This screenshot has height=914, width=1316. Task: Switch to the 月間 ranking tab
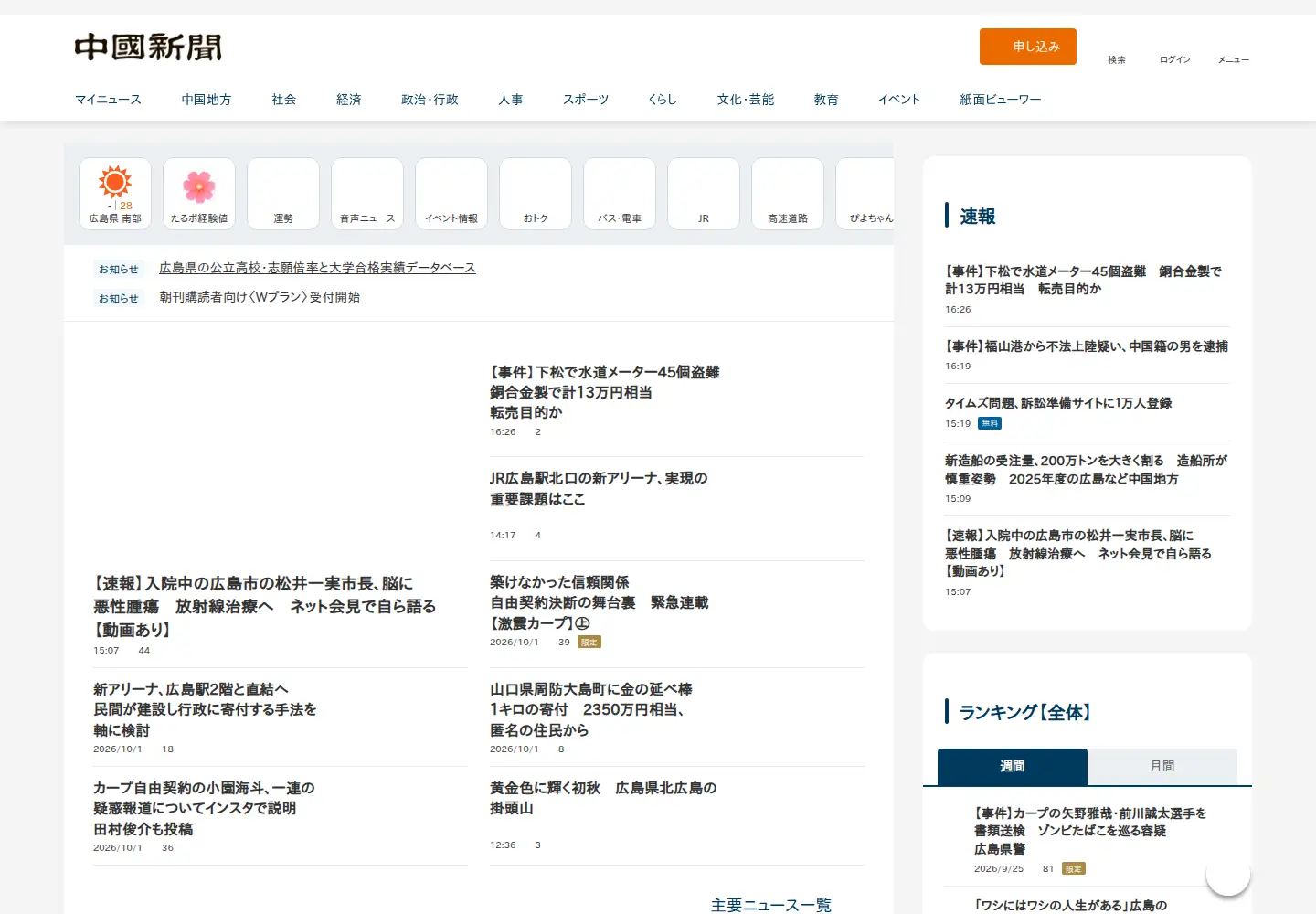pyautogui.click(x=1162, y=767)
